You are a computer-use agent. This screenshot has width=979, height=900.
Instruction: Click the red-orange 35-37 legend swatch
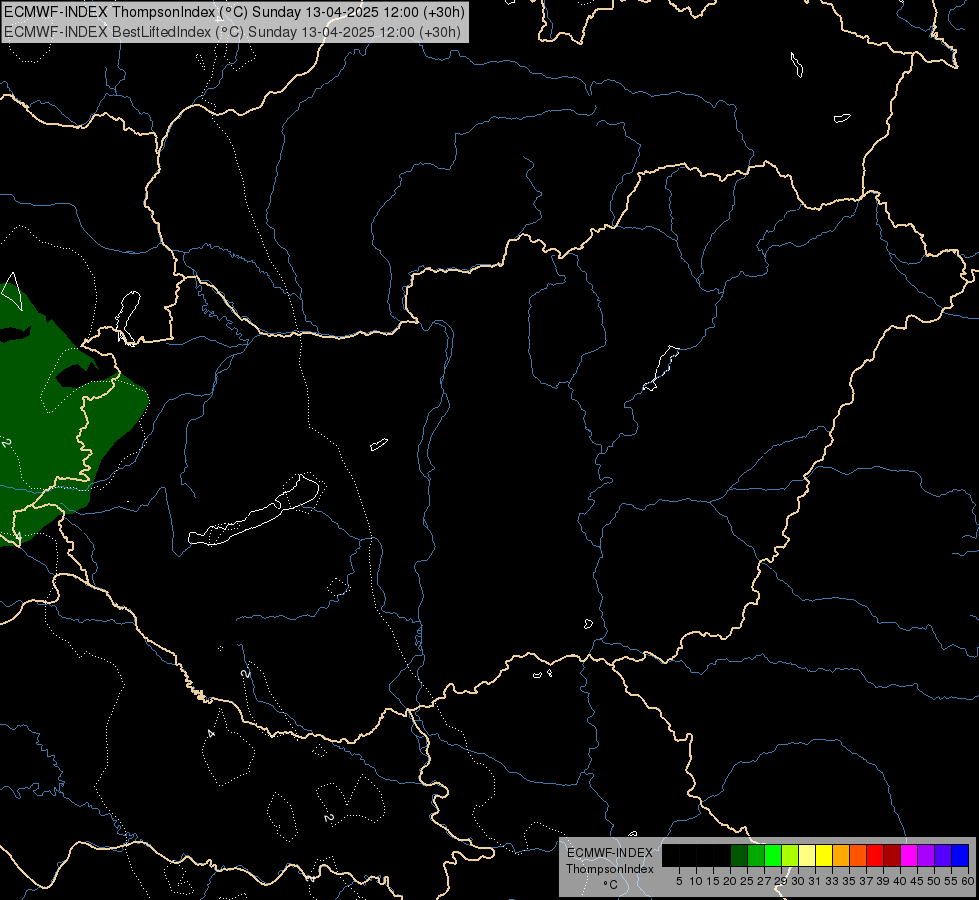point(858,855)
